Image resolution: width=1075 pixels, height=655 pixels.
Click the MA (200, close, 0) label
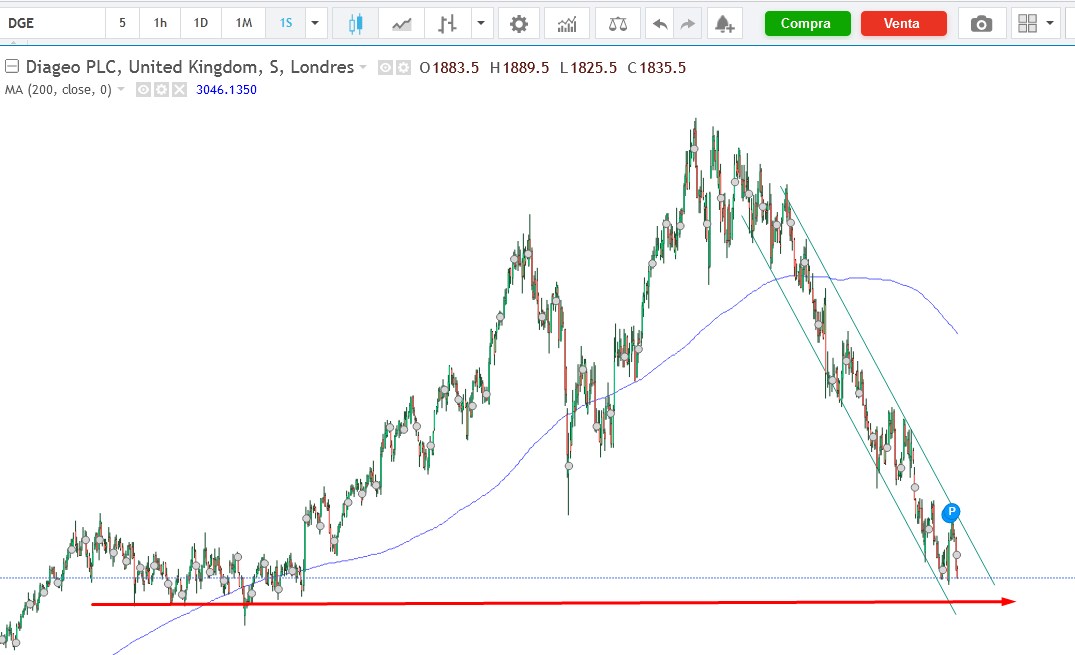pos(58,90)
